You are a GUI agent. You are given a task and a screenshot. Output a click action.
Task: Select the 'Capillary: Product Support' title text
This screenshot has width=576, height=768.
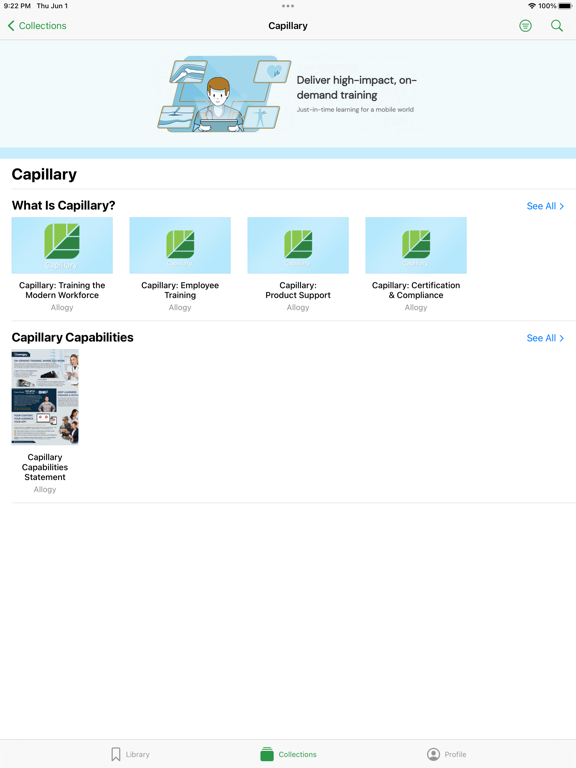[298, 290]
